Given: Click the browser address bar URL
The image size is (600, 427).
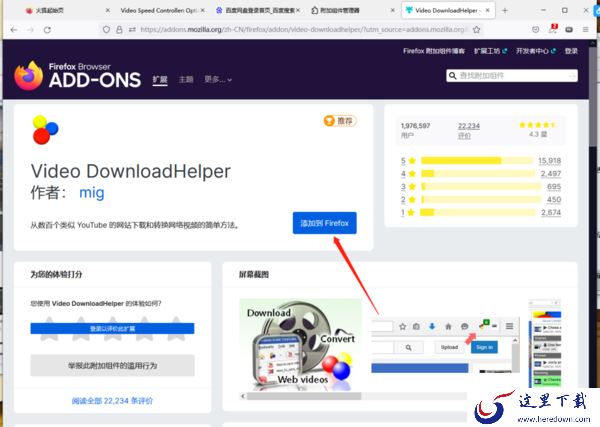Looking at the screenshot, I should click(x=302, y=29).
